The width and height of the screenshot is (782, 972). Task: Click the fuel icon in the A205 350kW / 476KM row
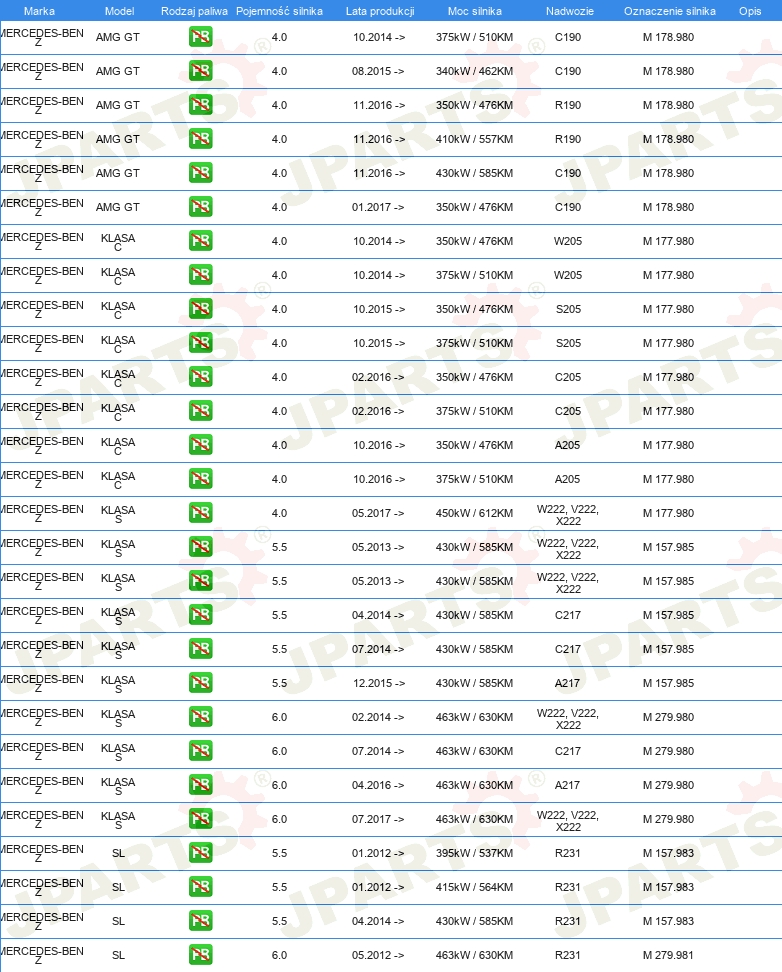[200, 445]
